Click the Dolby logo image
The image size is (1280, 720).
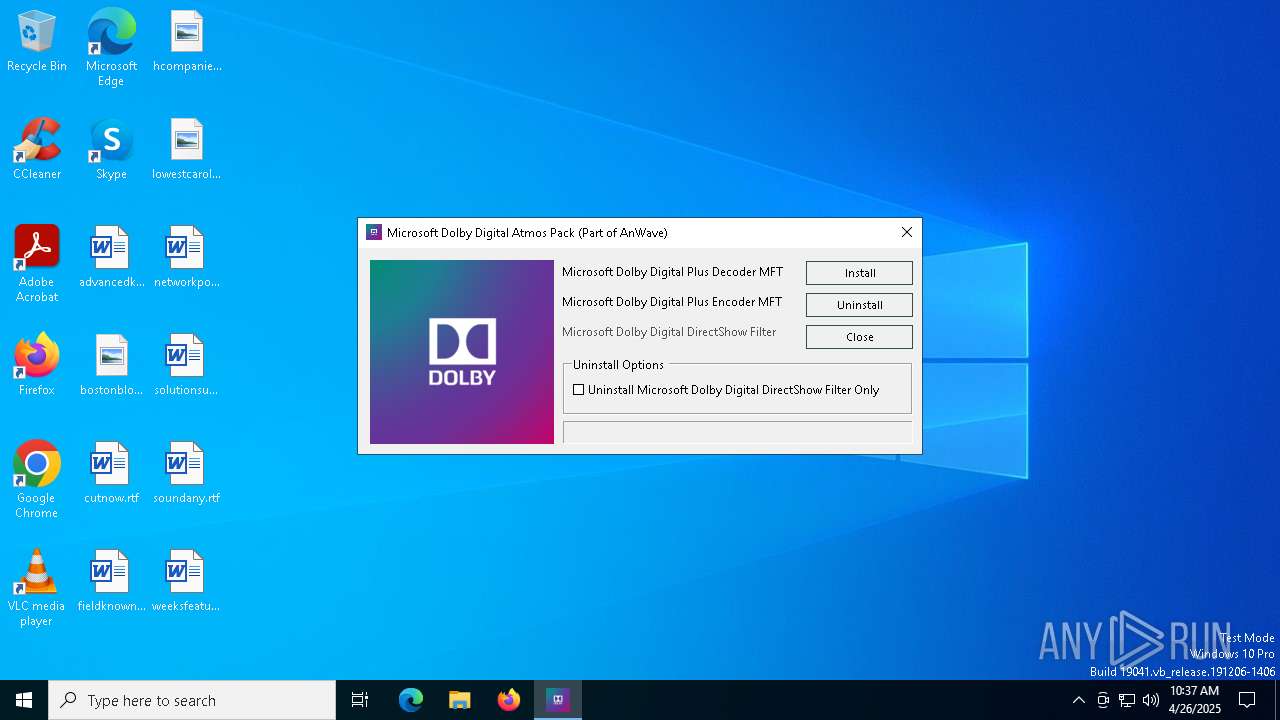click(462, 352)
